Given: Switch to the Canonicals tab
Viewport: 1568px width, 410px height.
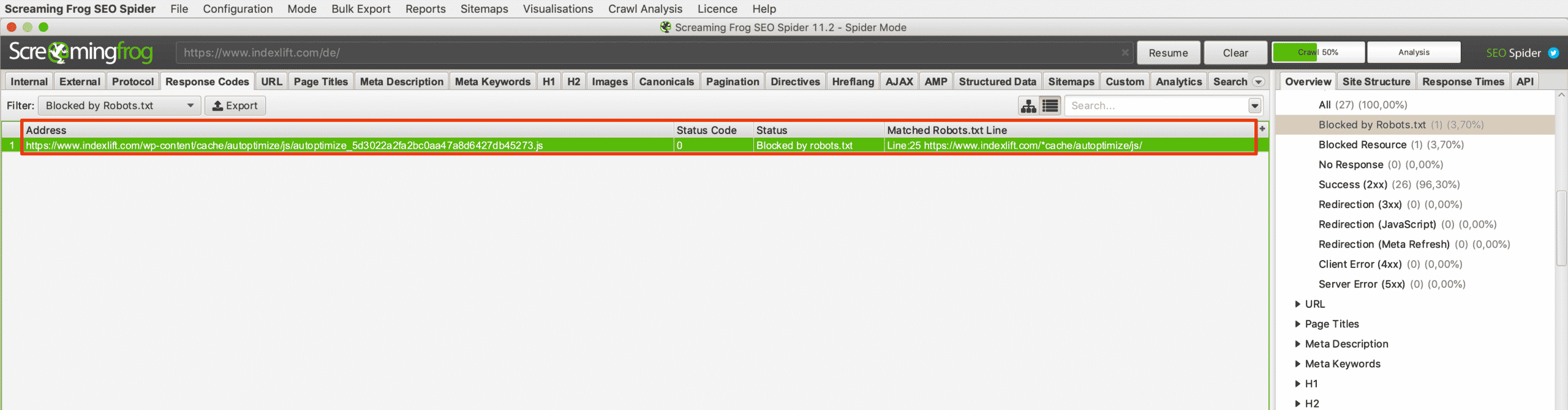Looking at the screenshot, I should pyautogui.click(x=666, y=81).
